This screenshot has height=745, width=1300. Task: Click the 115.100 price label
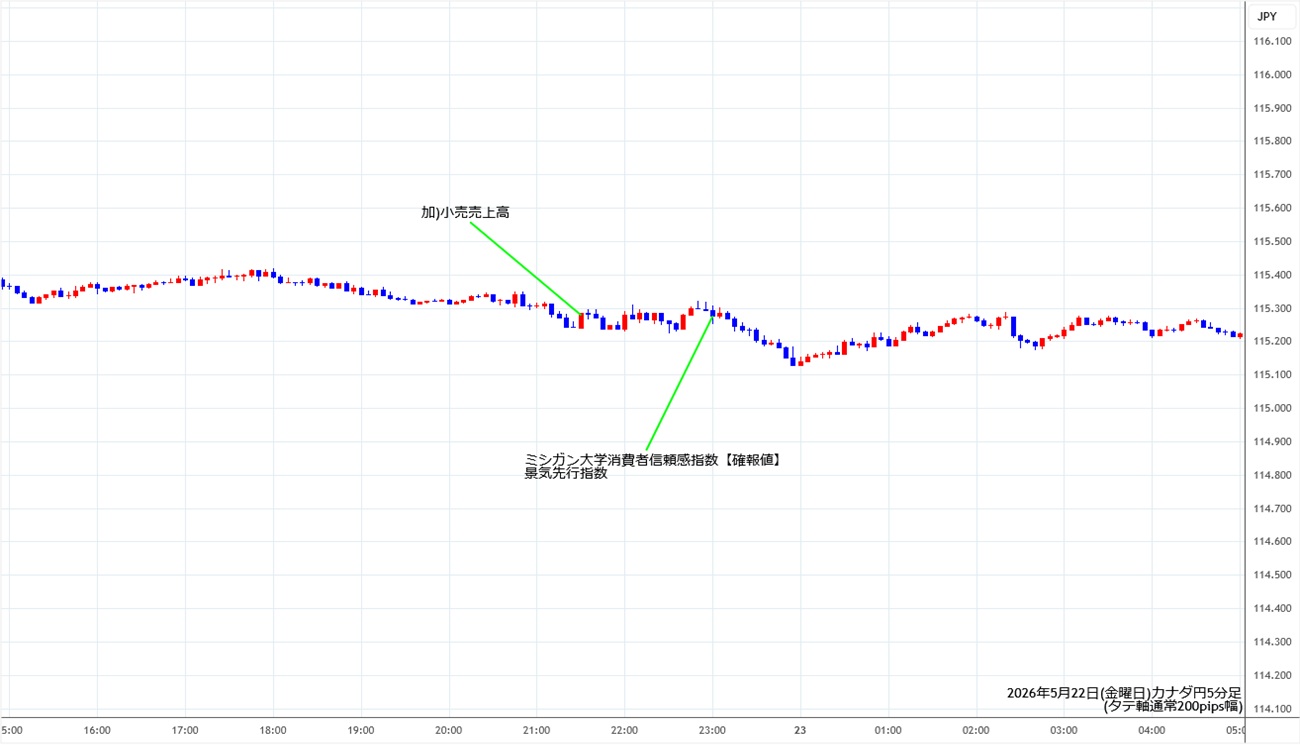[1272, 375]
